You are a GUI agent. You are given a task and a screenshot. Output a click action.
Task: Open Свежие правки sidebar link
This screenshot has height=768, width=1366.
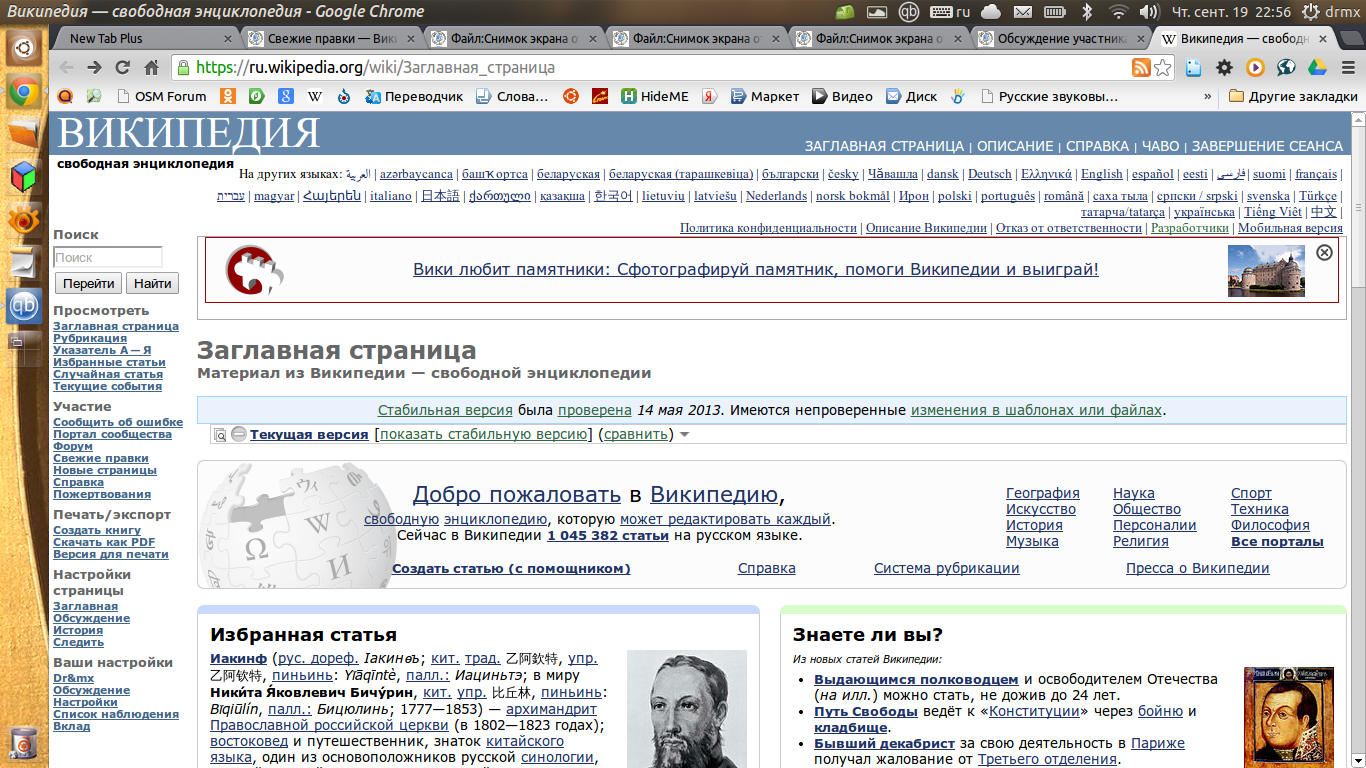101,458
